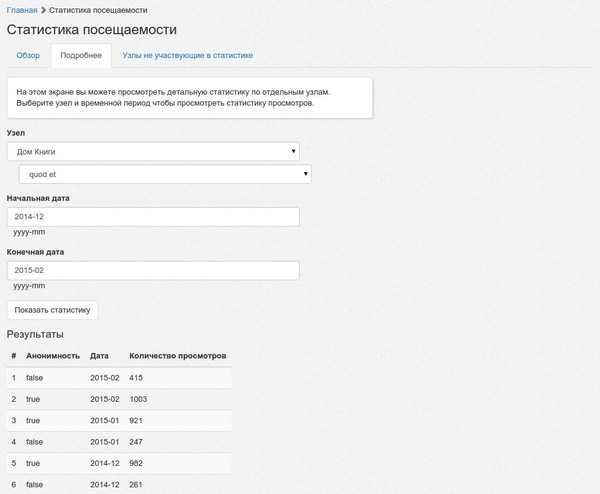600x494 pixels.
Task: Expand the Дом Книги node dropdown
Action: [153, 151]
